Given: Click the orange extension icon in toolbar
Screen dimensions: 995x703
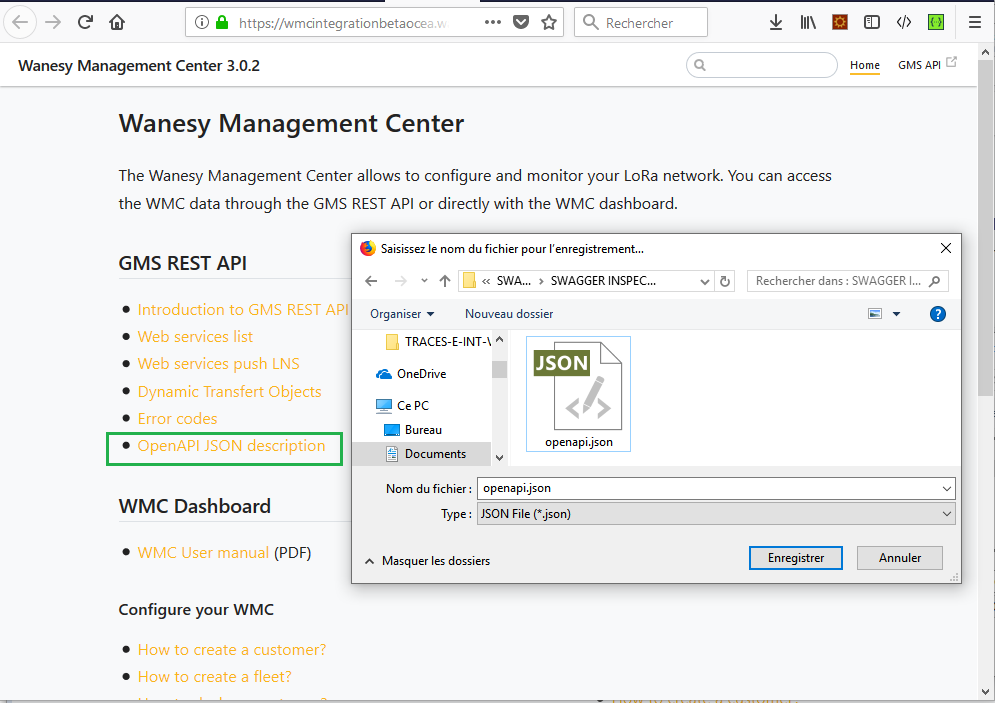Looking at the screenshot, I should 840,22.
